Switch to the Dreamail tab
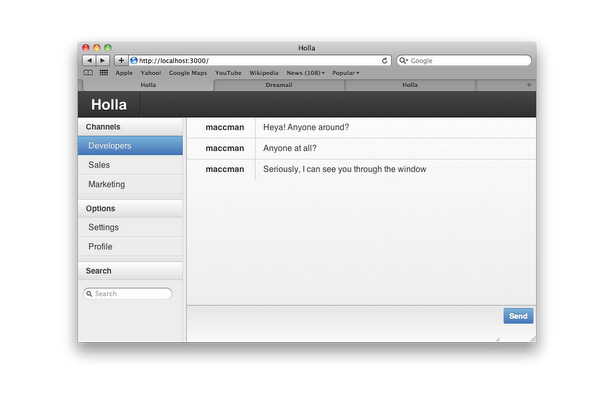The width and height of the screenshot is (615, 400). pyautogui.click(x=279, y=85)
